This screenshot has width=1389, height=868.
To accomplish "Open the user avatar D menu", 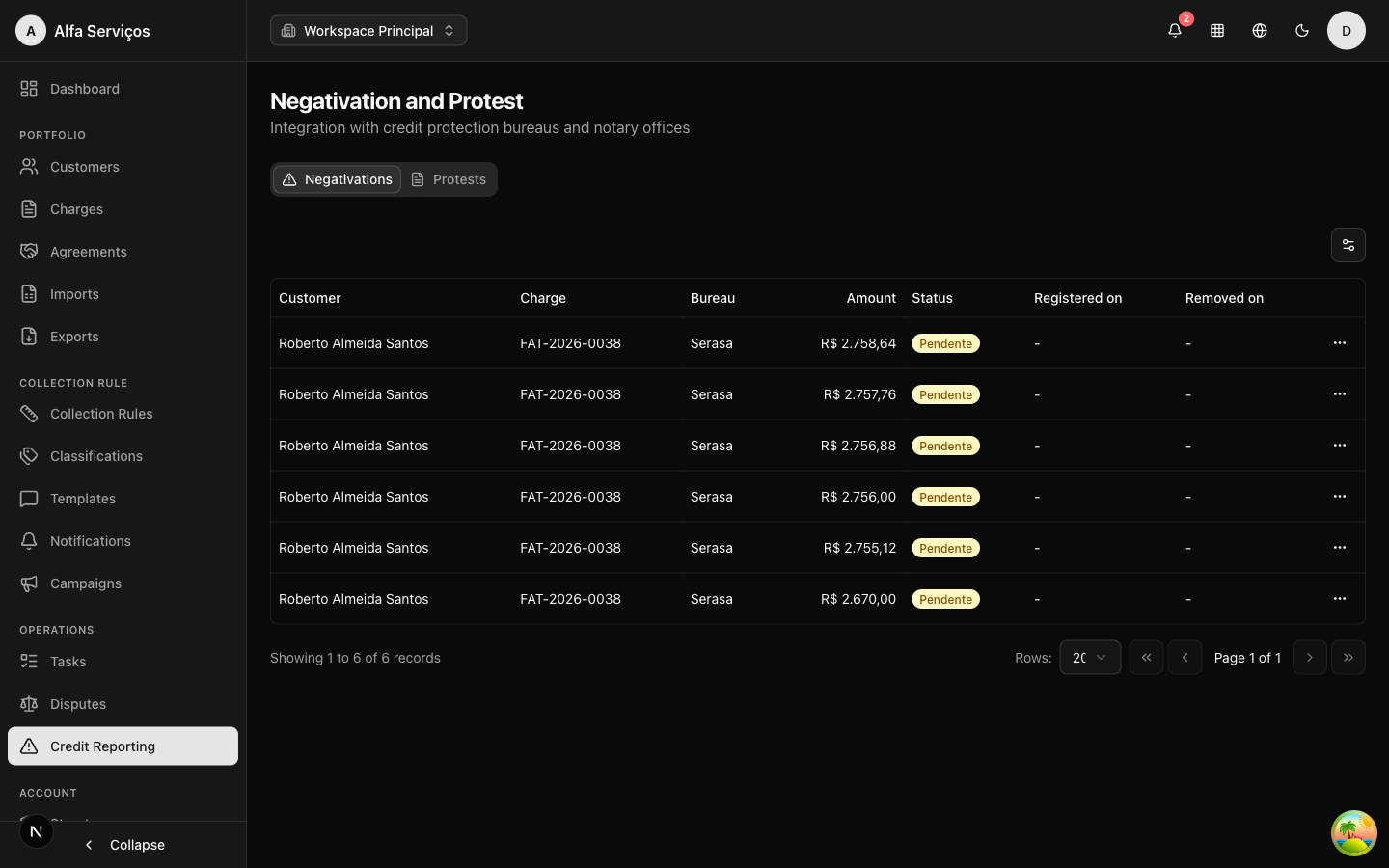I will 1347,31.
